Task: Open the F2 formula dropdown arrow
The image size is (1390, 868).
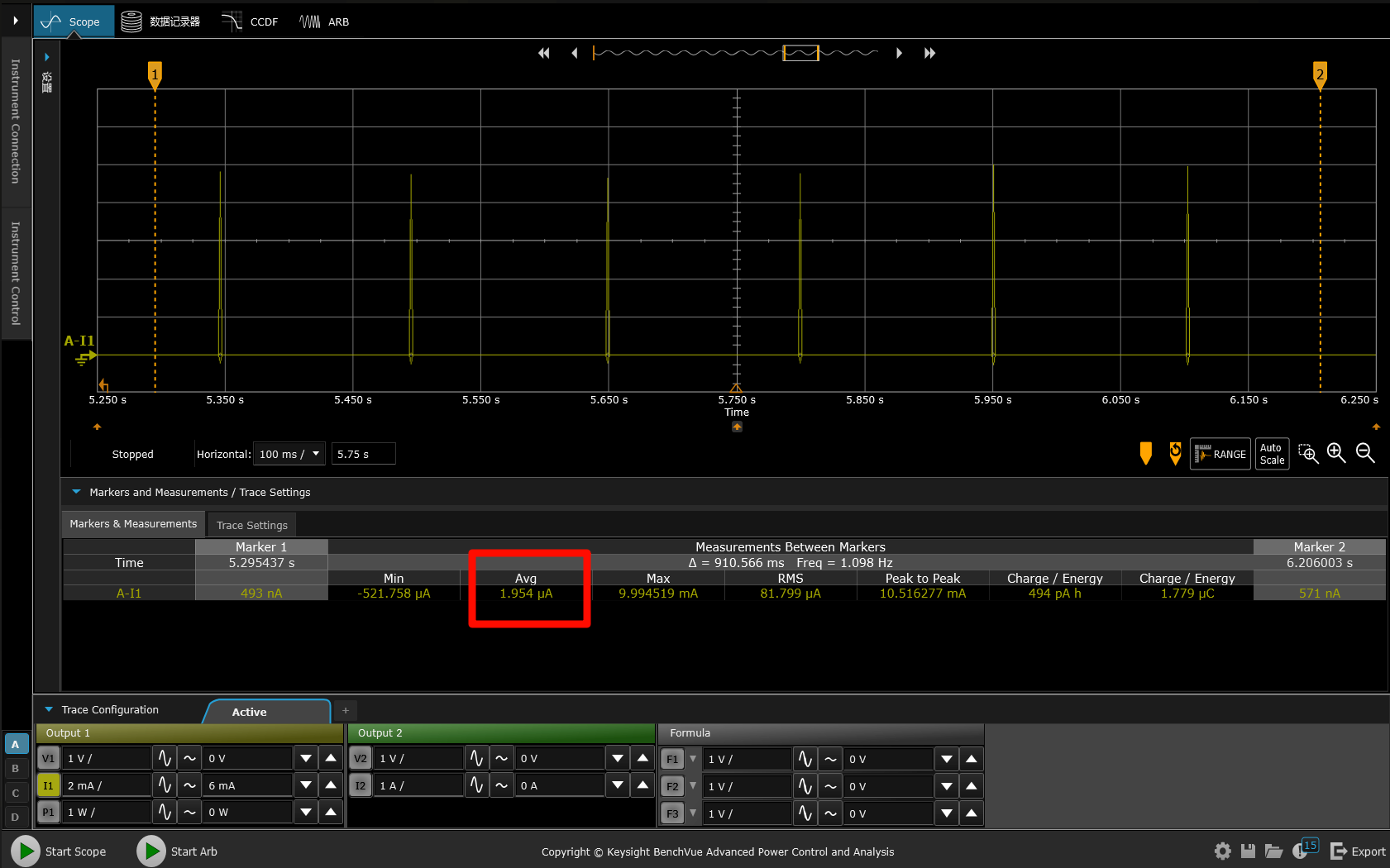Action: [693, 786]
